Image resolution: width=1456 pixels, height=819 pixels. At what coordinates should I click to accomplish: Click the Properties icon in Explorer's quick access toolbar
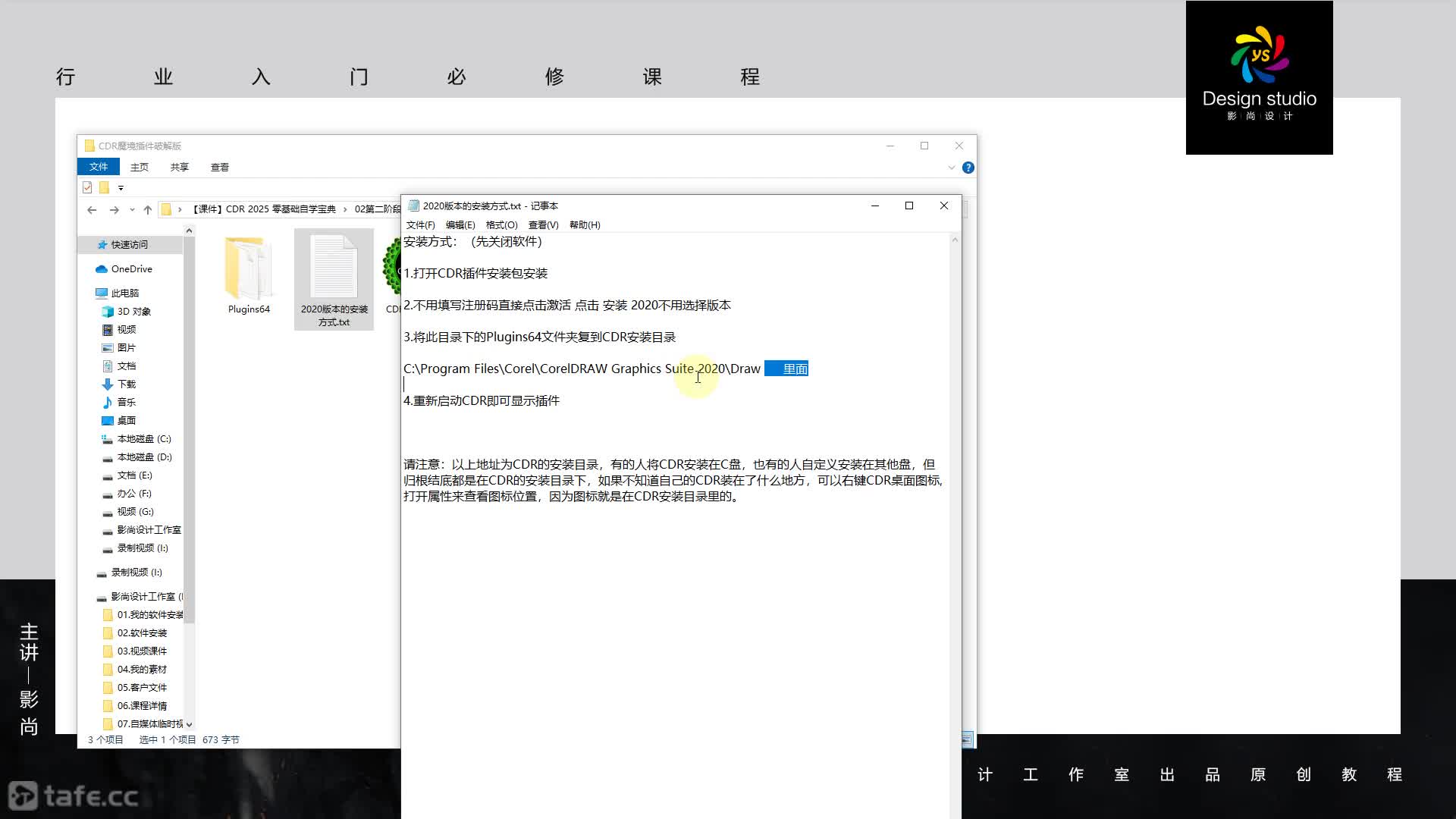click(87, 187)
